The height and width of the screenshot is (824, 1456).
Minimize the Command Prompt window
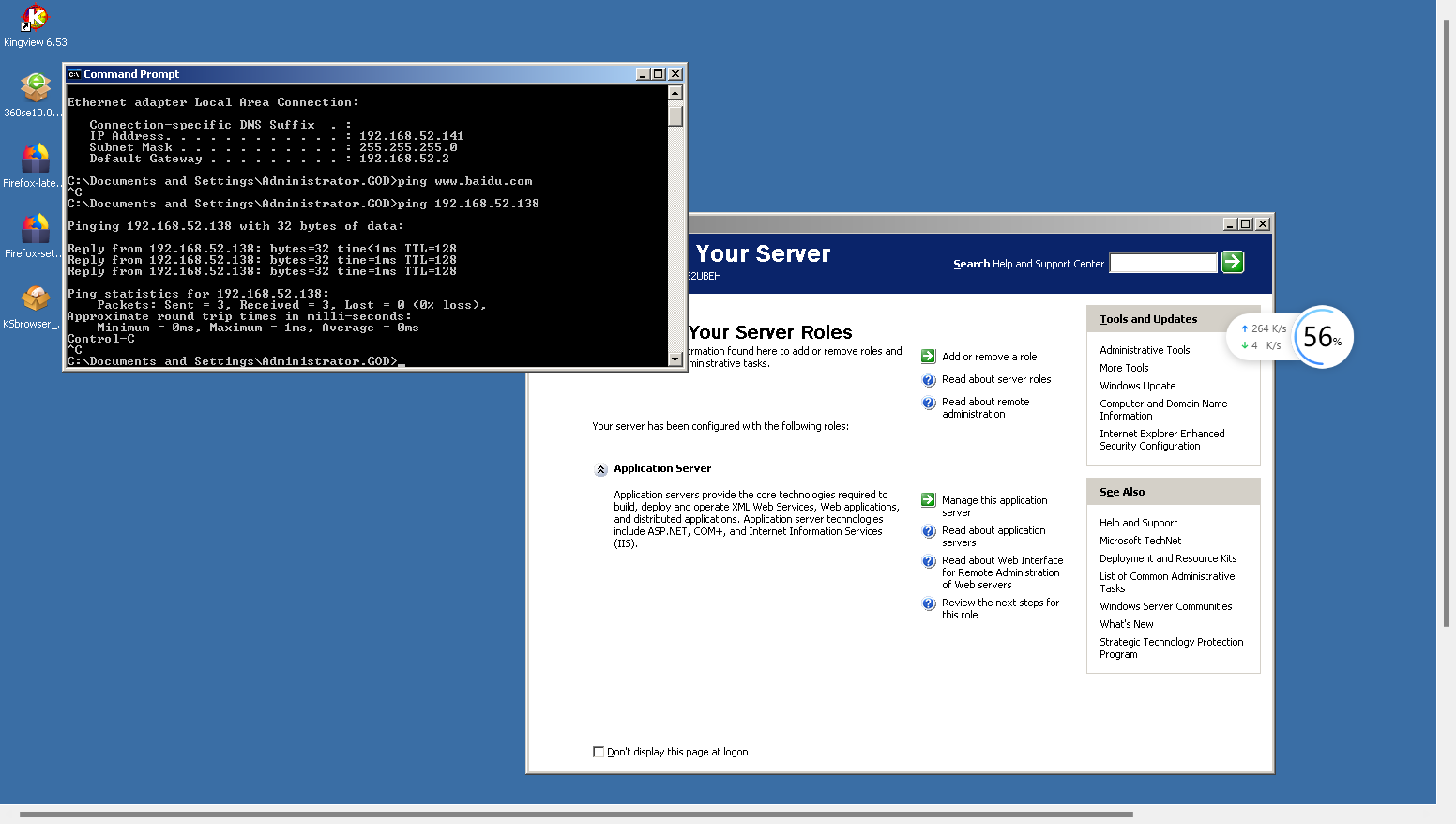tap(643, 74)
